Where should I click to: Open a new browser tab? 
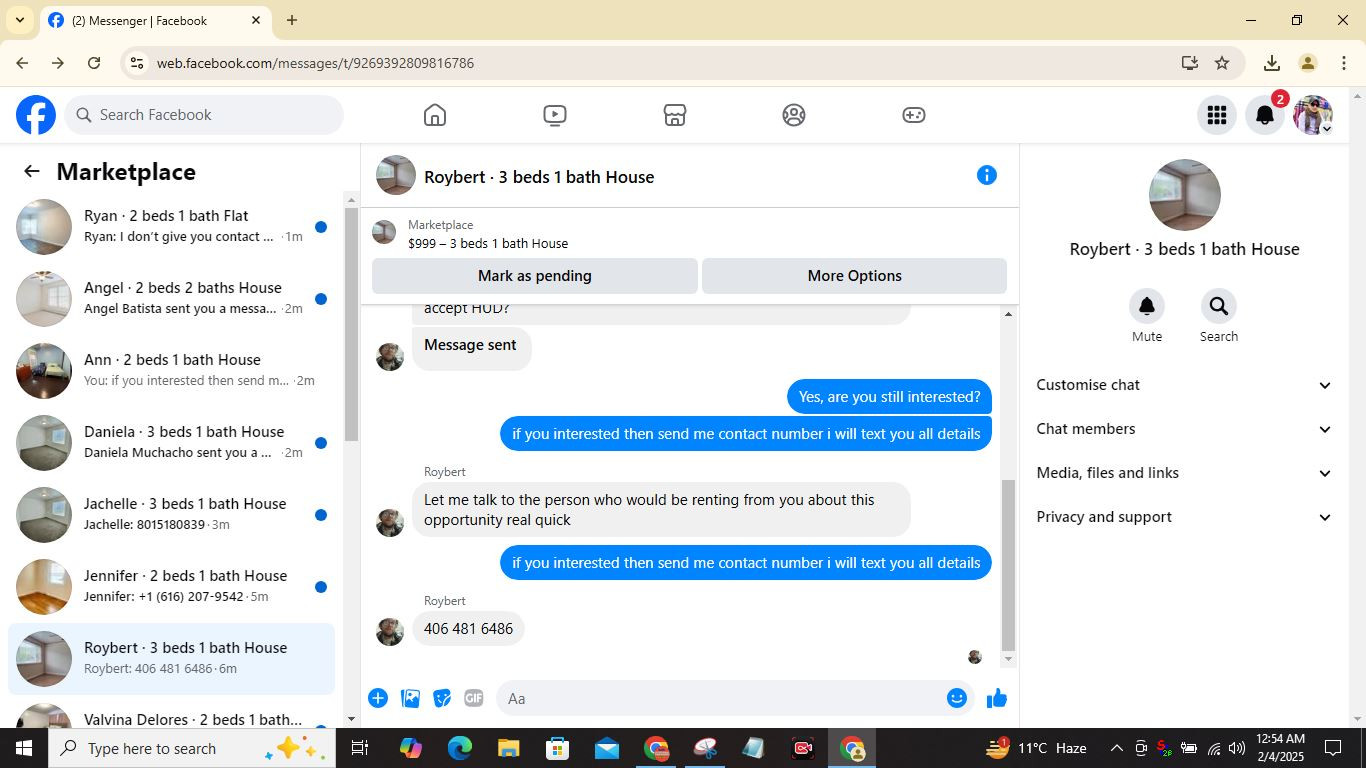point(292,20)
